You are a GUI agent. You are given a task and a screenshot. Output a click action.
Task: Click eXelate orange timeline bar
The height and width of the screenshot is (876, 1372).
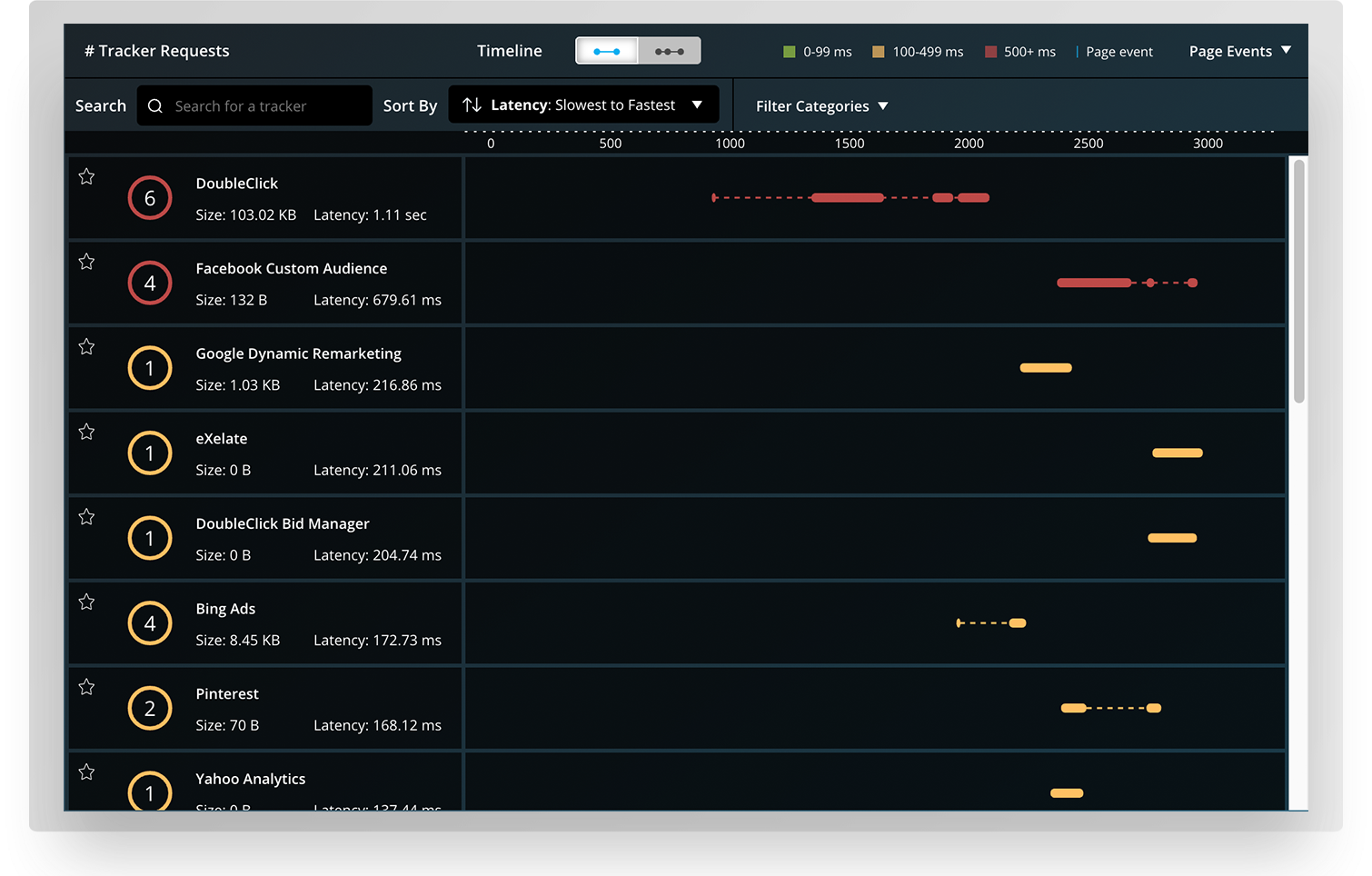point(1178,453)
